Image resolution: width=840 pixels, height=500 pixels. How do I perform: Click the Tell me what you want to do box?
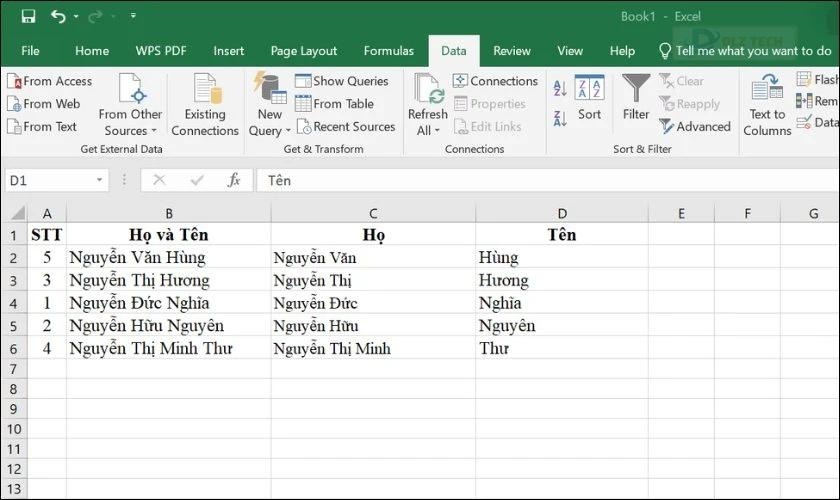click(745, 51)
